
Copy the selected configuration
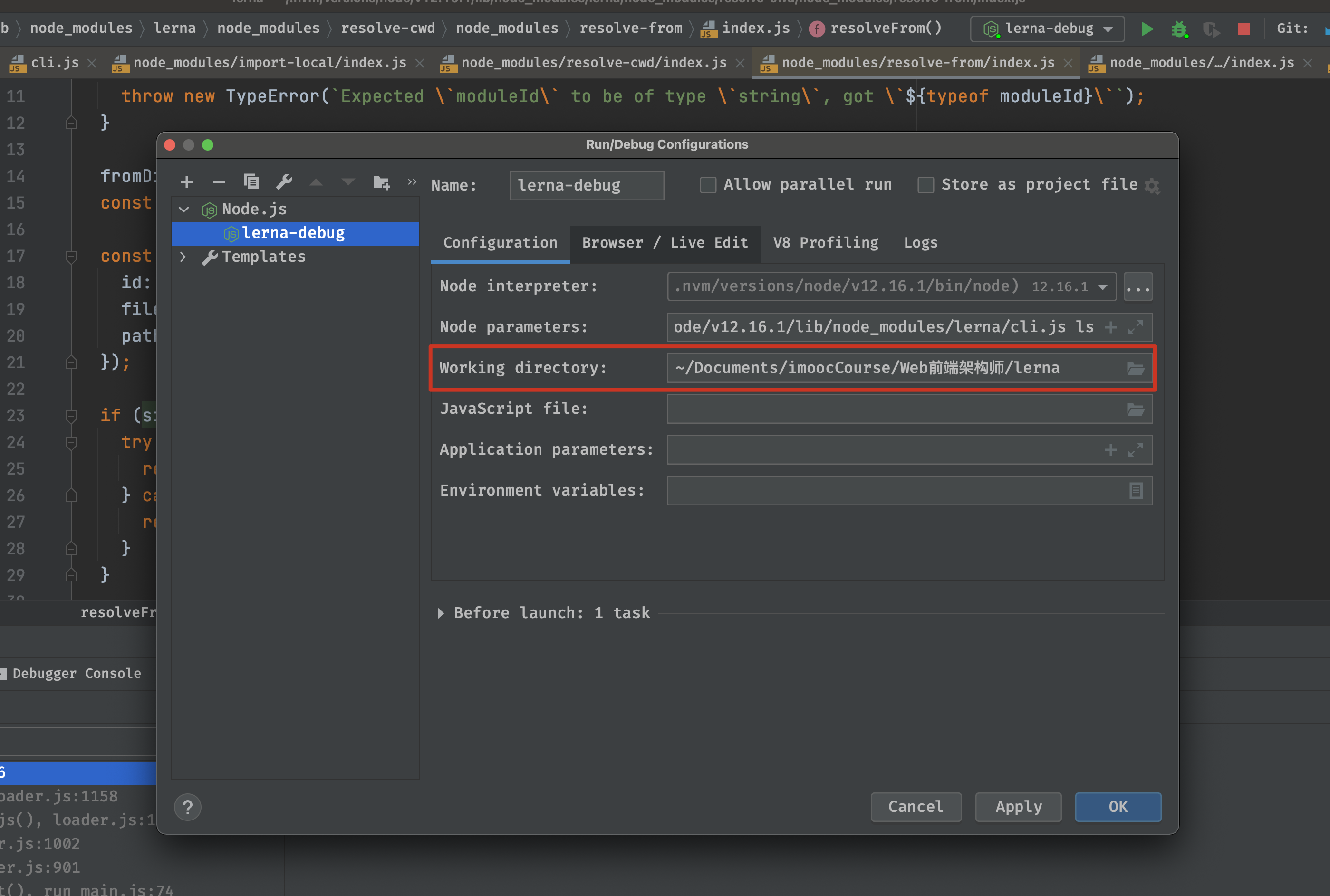click(251, 181)
